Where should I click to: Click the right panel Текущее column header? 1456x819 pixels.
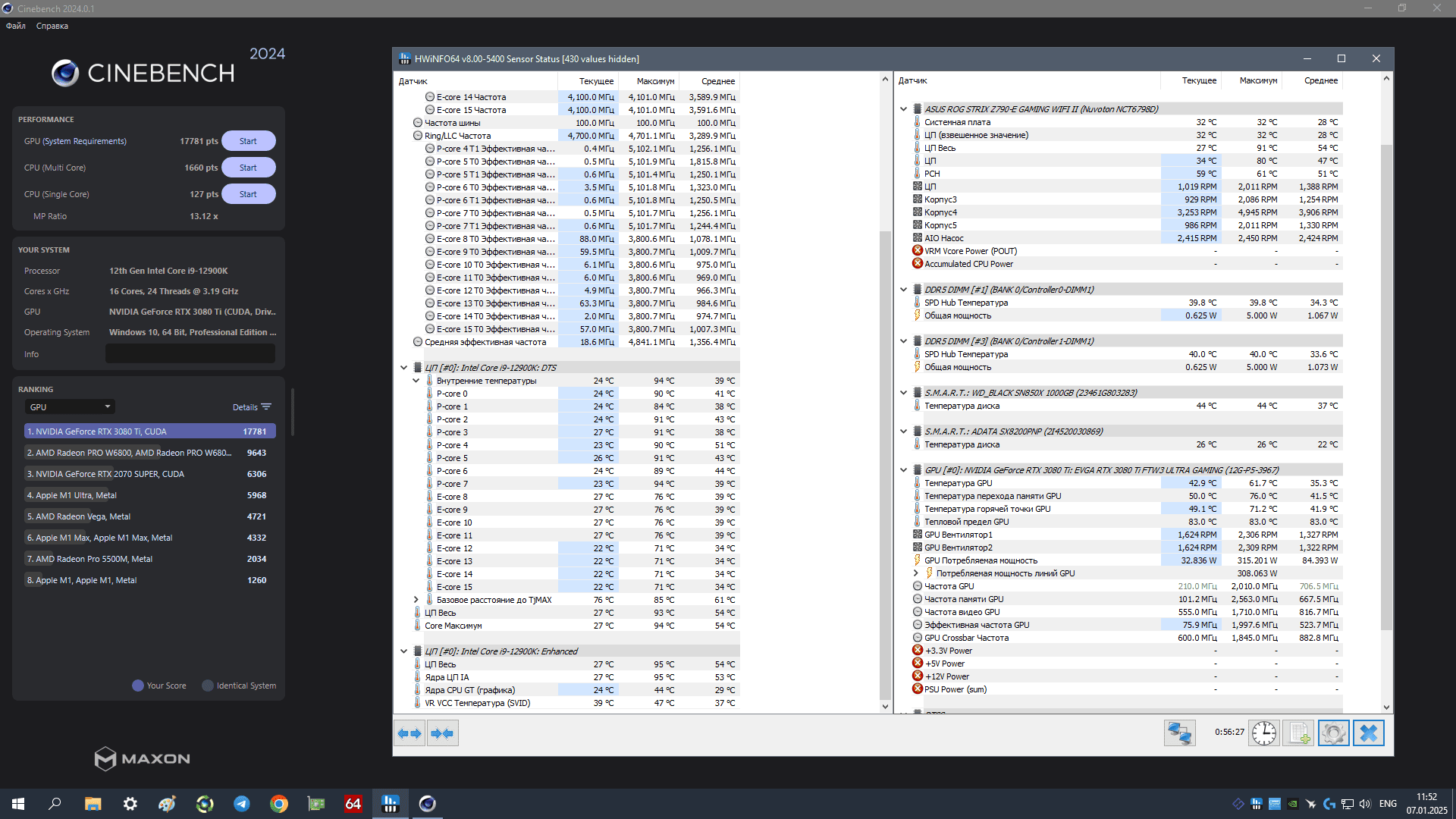tap(1191, 80)
